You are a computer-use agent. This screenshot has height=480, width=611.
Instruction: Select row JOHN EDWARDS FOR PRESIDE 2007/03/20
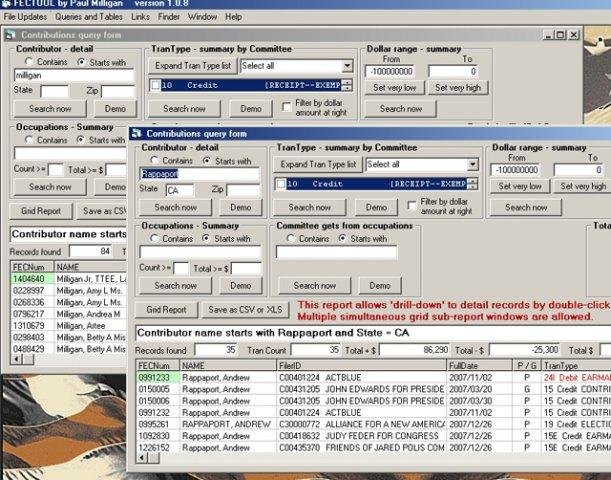373,389
